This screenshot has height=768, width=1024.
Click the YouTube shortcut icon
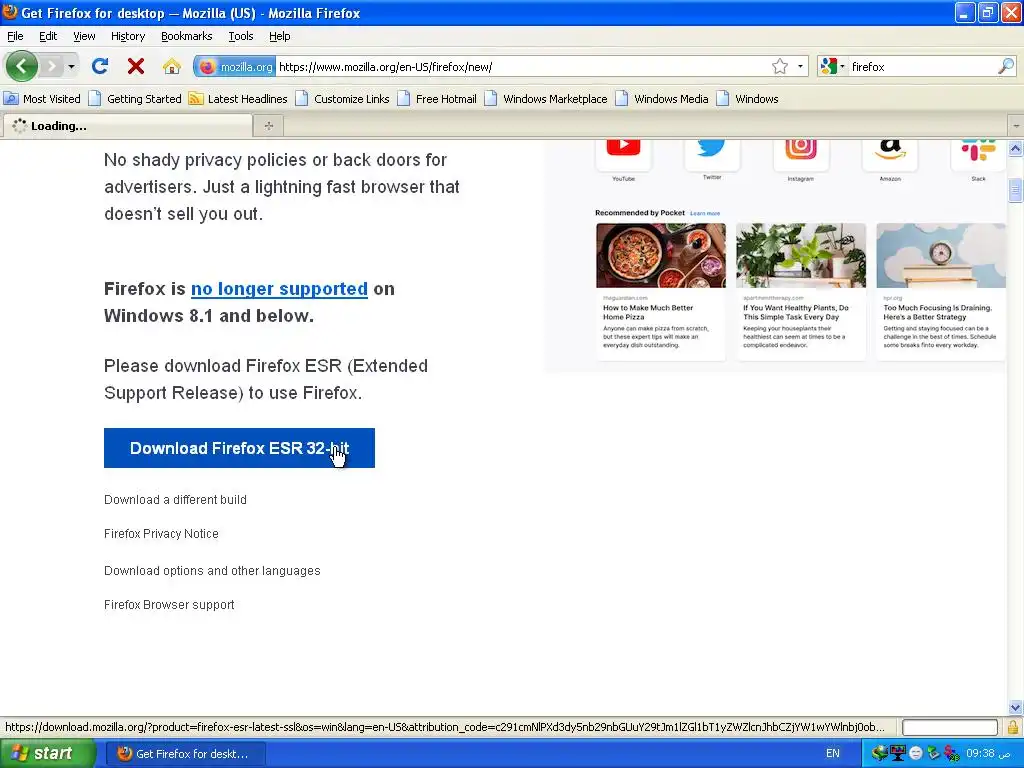tap(623, 153)
